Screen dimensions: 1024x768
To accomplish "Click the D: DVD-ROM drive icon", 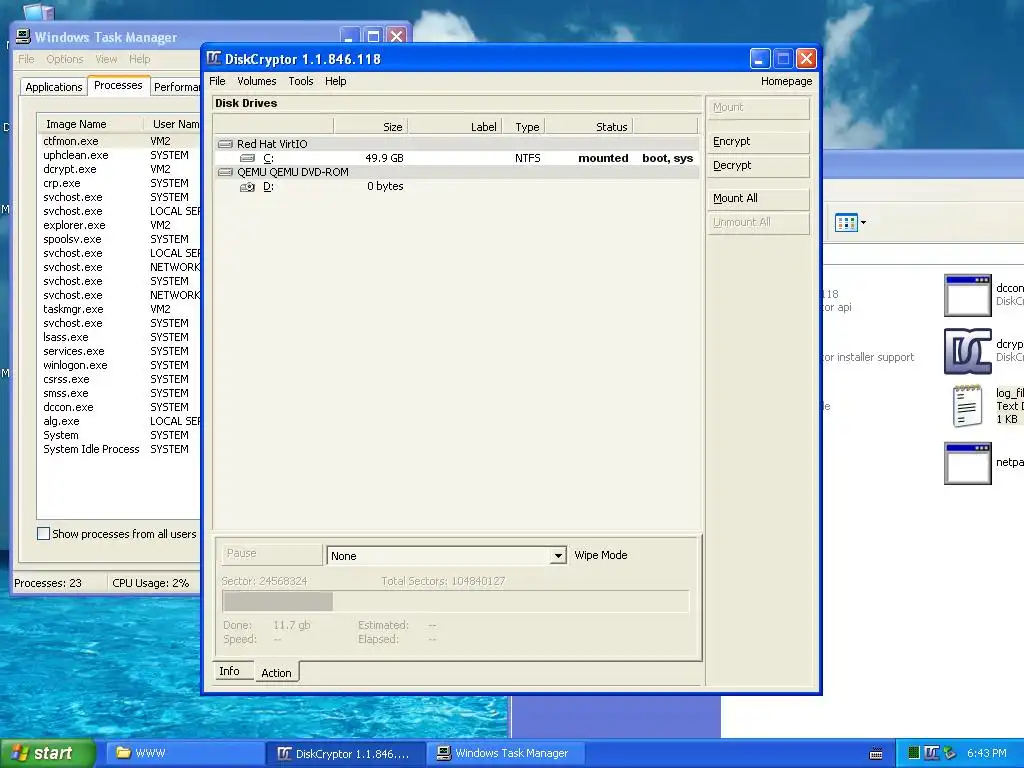I will coord(248,187).
